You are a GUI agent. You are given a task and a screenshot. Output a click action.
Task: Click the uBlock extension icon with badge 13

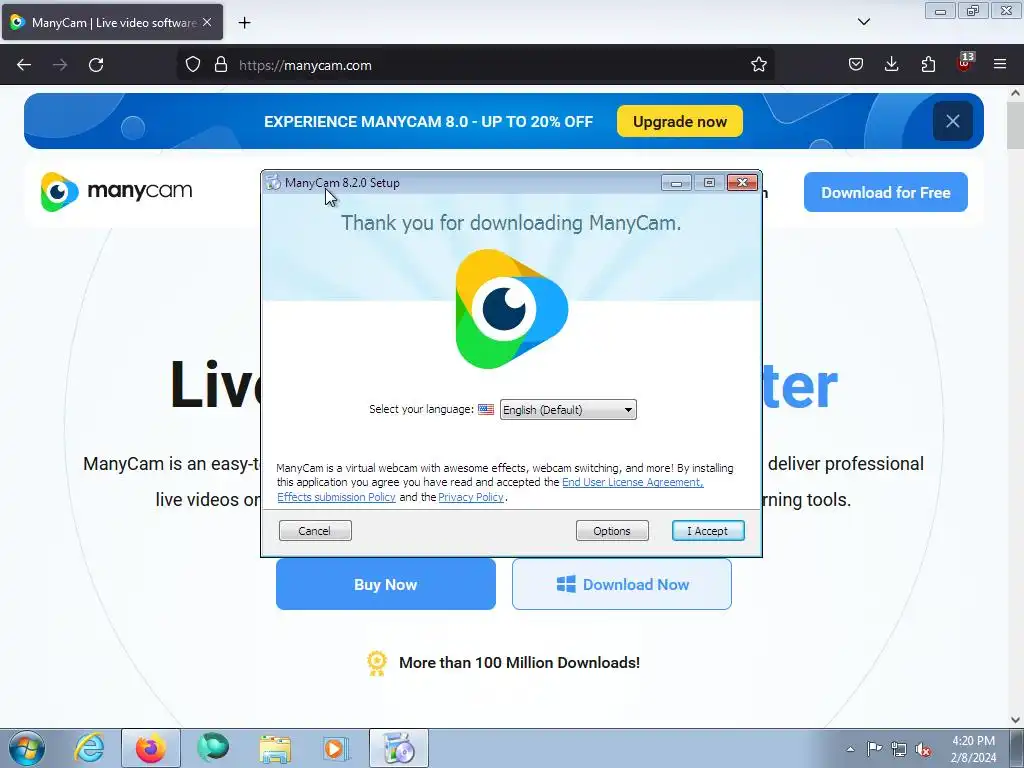coord(965,63)
